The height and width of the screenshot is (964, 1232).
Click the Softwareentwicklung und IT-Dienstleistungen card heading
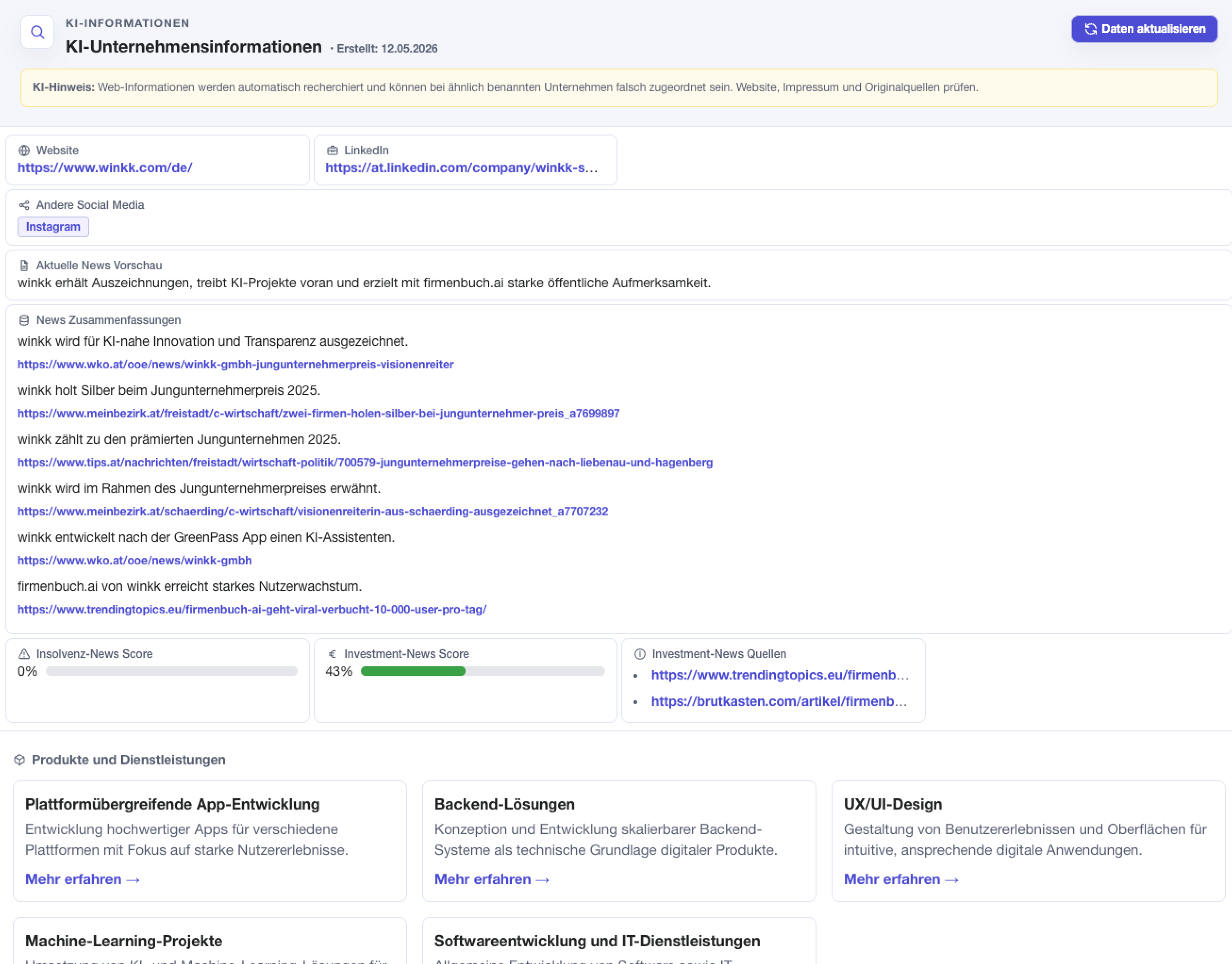597,942
